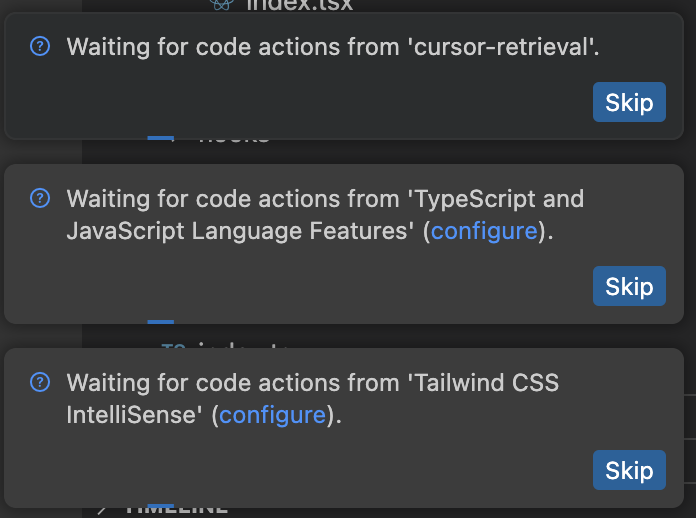
Task: Open configure link for TypeScript and JavaScript Language Features
Action: 484,231
